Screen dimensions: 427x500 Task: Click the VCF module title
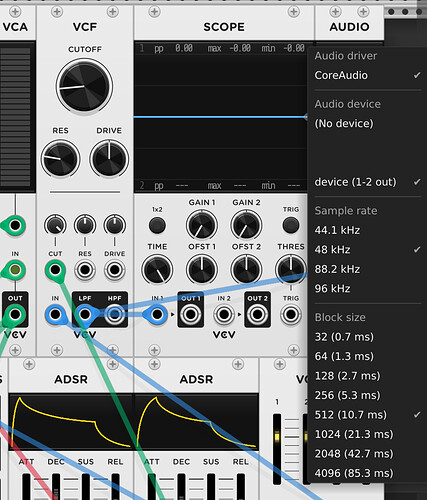click(85, 27)
